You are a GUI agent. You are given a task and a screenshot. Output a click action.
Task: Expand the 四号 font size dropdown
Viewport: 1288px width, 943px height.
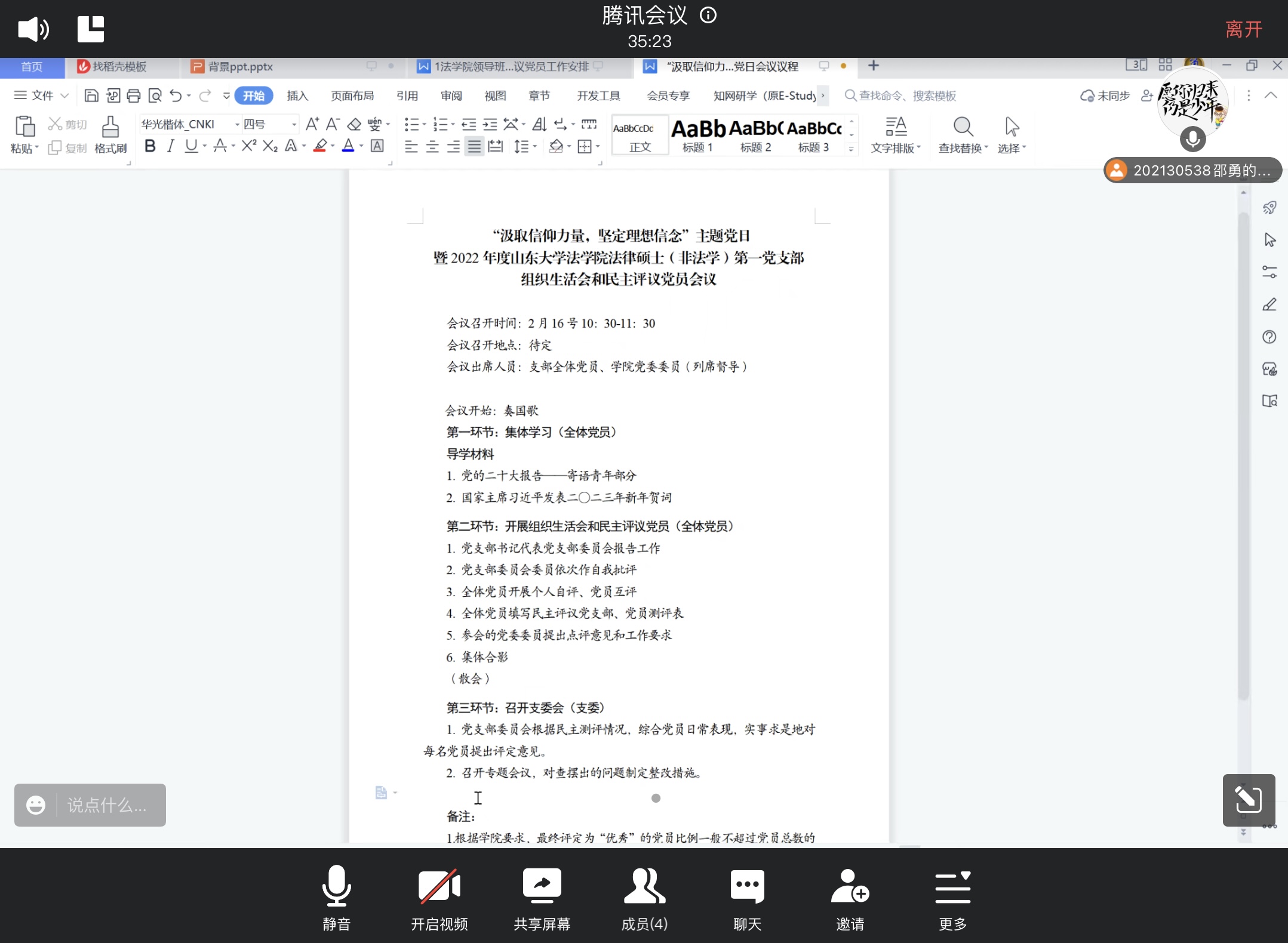tap(294, 124)
